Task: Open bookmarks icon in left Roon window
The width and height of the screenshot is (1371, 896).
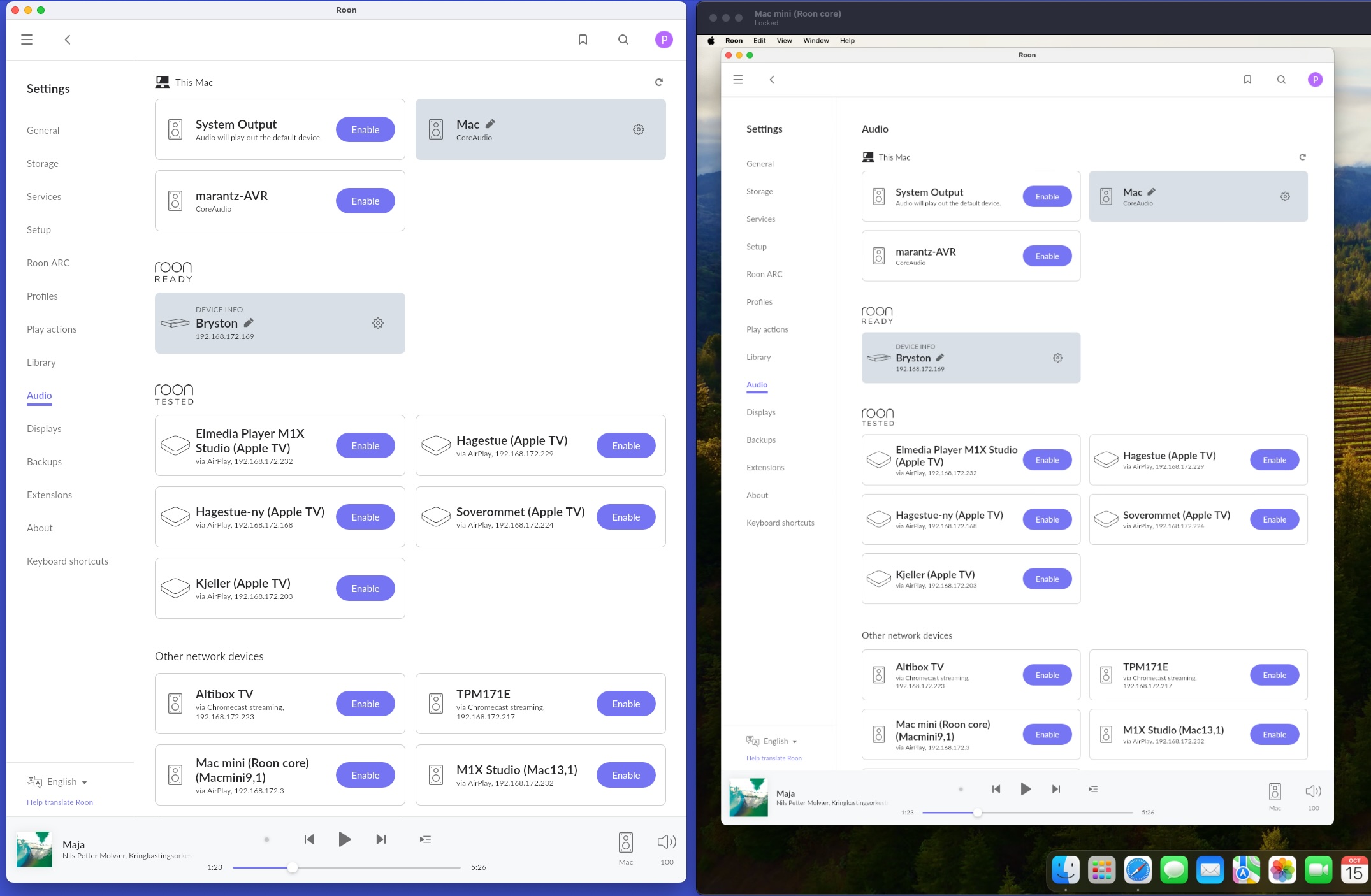Action: point(583,40)
